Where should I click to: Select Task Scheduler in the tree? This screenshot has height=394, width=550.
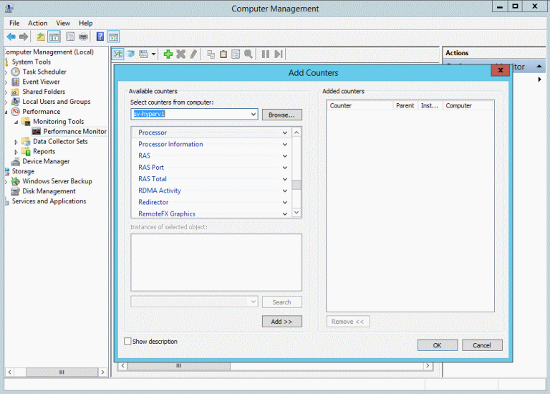click(x=44, y=72)
